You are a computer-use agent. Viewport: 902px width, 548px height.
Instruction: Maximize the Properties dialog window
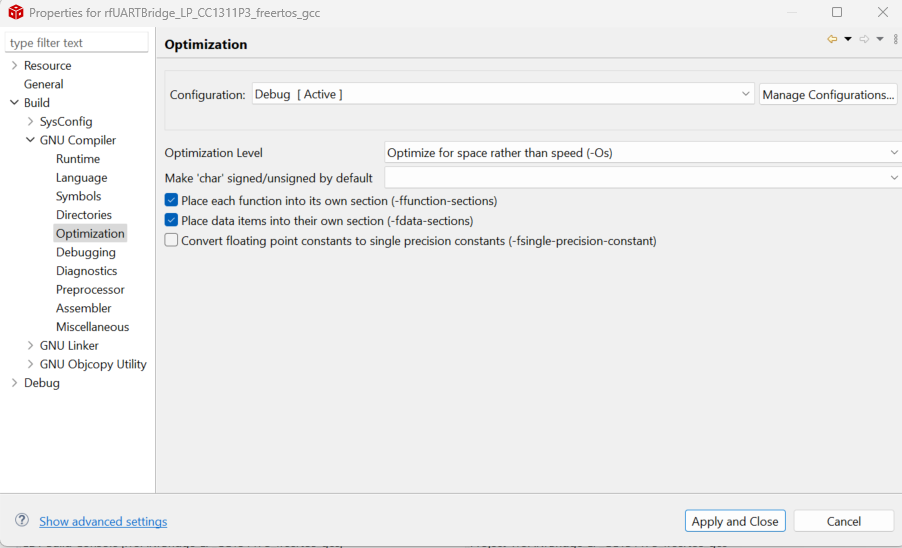point(837,13)
